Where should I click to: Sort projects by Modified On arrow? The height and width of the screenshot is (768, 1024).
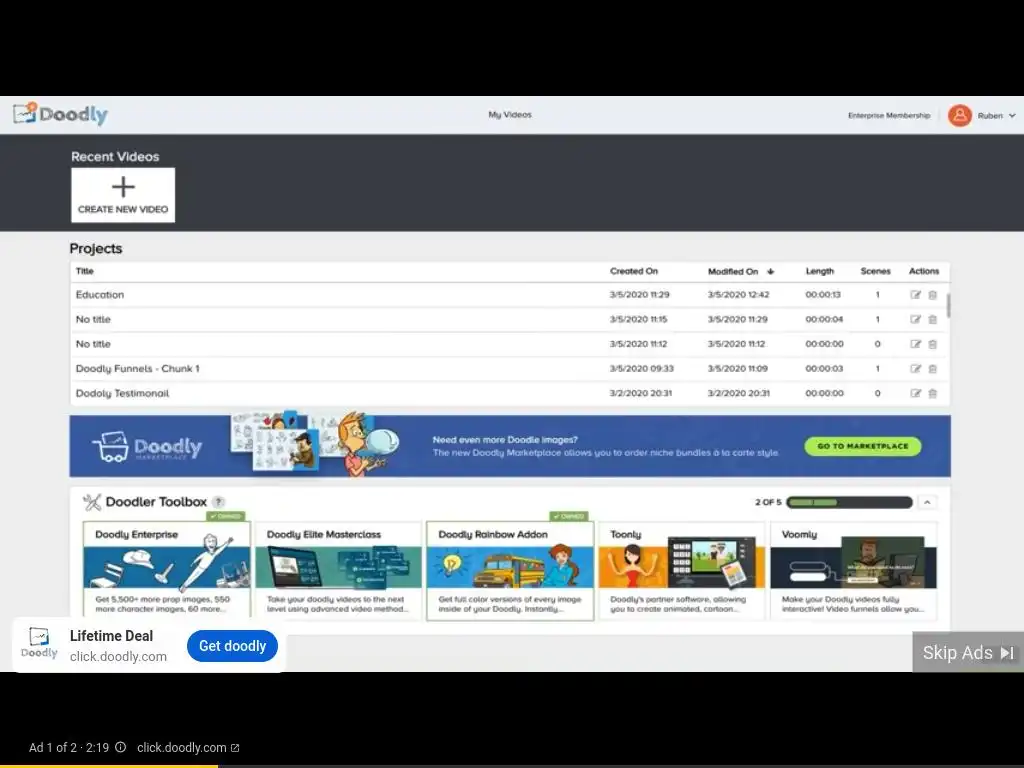771,272
